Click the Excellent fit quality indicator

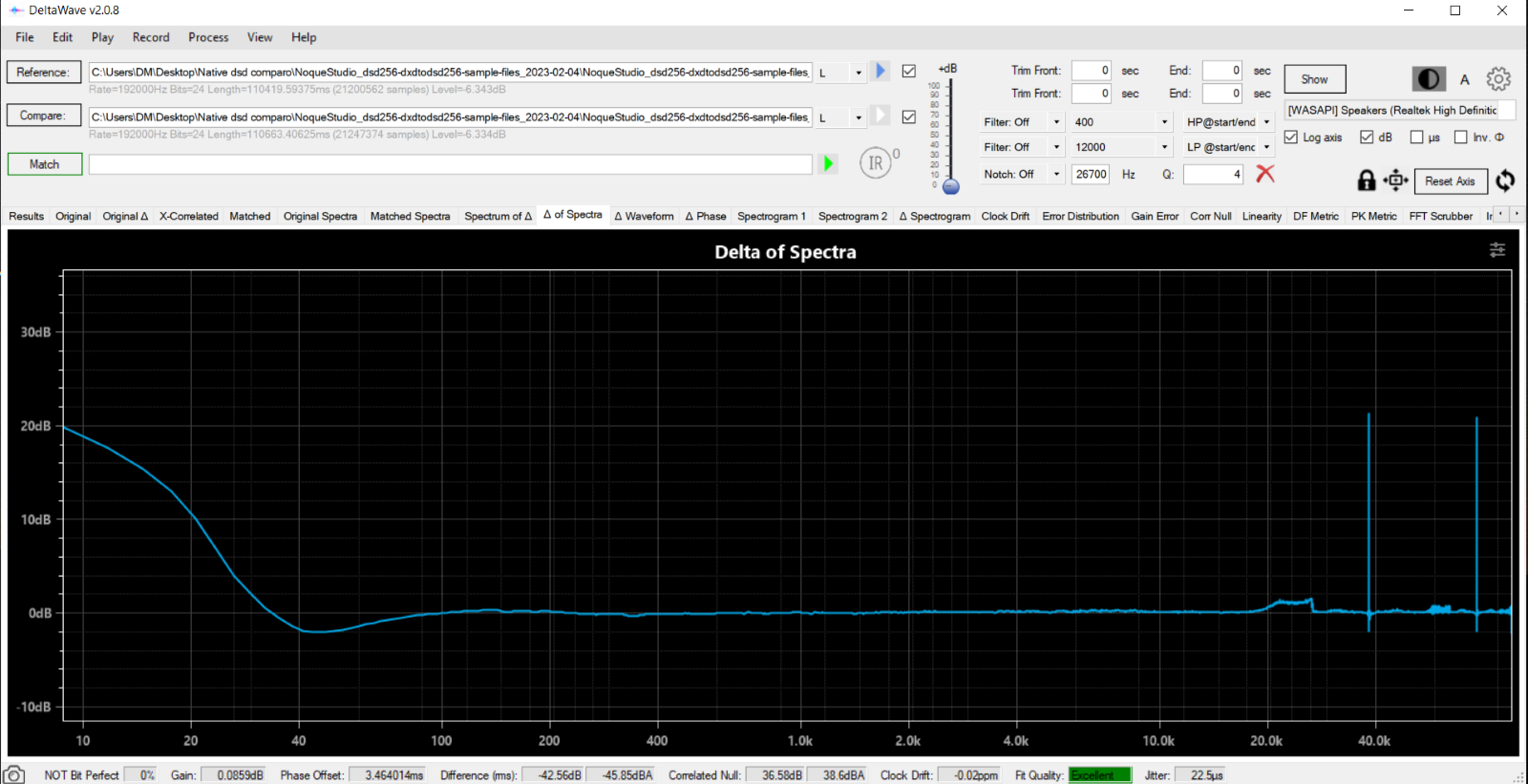(x=1099, y=774)
